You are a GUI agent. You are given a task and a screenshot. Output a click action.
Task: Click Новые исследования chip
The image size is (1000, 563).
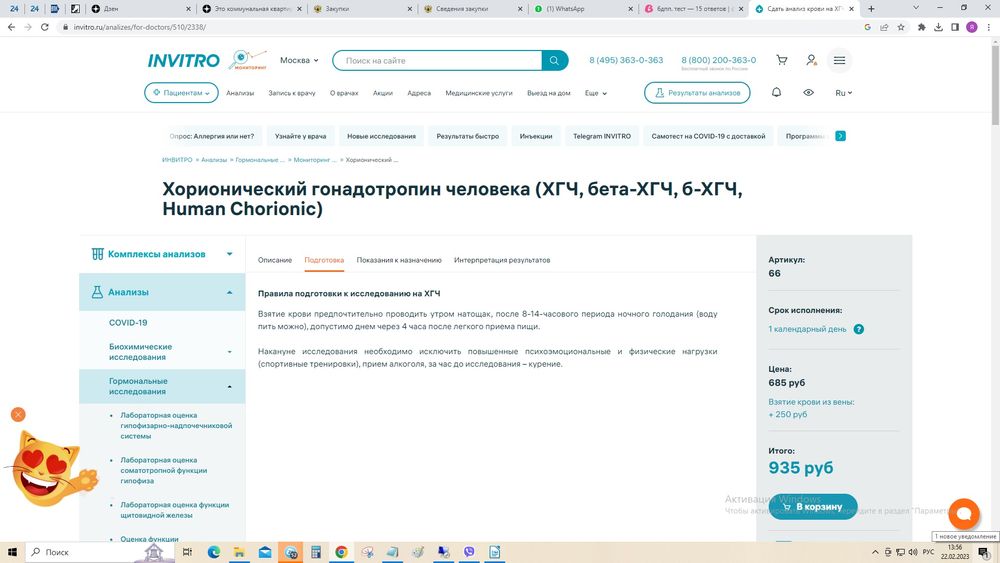click(x=381, y=136)
